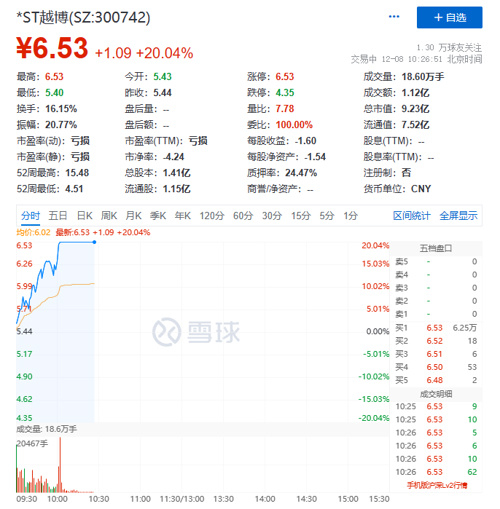Click the 雪球 watermark logo in chart
This screenshot has width=500, height=509.
pyautogui.click(x=196, y=332)
